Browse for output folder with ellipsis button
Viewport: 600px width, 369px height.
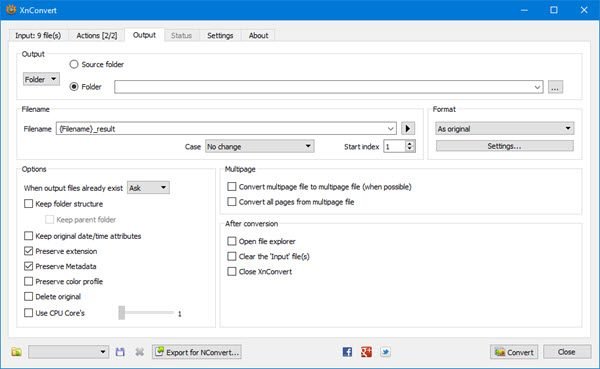555,87
